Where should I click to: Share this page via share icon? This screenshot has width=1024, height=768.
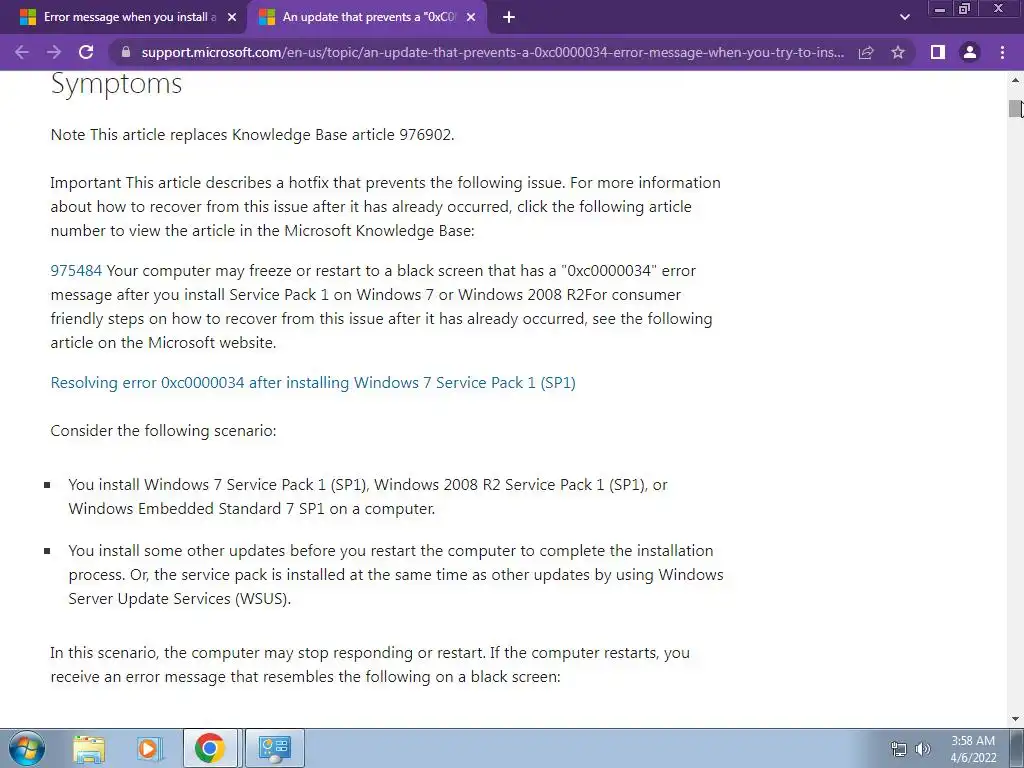point(866,52)
